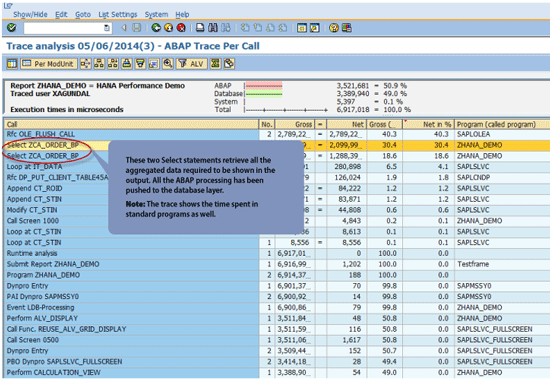Click the binoculars Find icon
550x380 pixels.
point(213,28)
